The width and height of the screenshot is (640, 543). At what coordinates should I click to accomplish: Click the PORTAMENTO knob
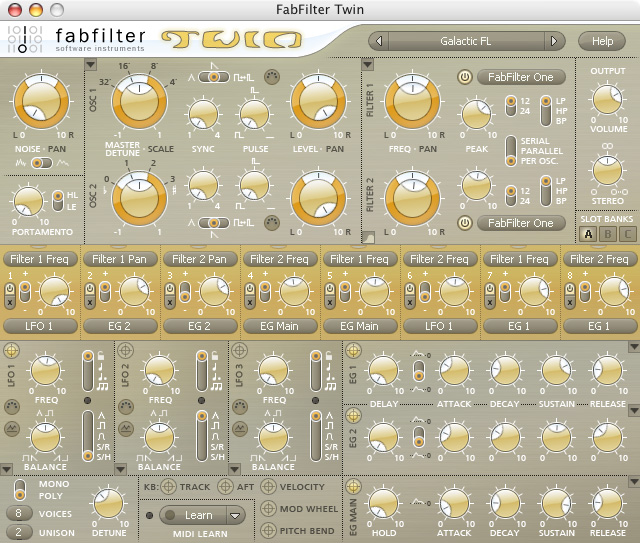pos(29,200)
